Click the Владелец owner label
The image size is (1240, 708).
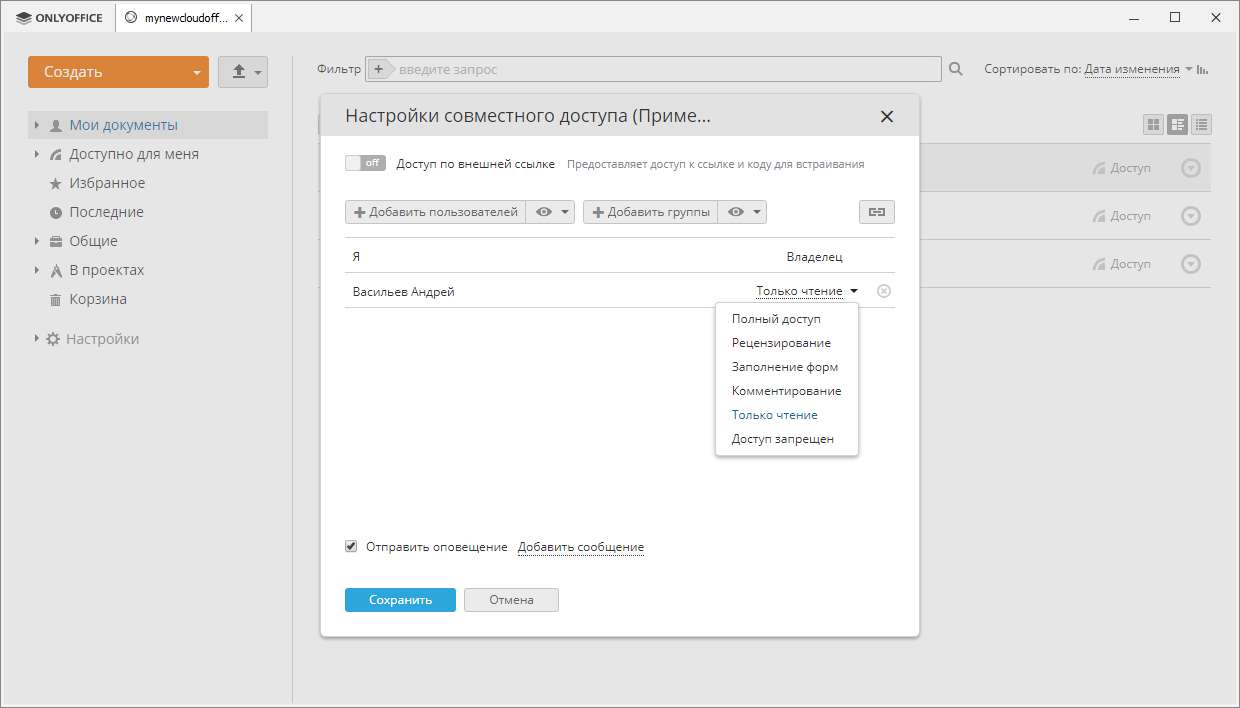pyautogui.click(x=815, y=256)
